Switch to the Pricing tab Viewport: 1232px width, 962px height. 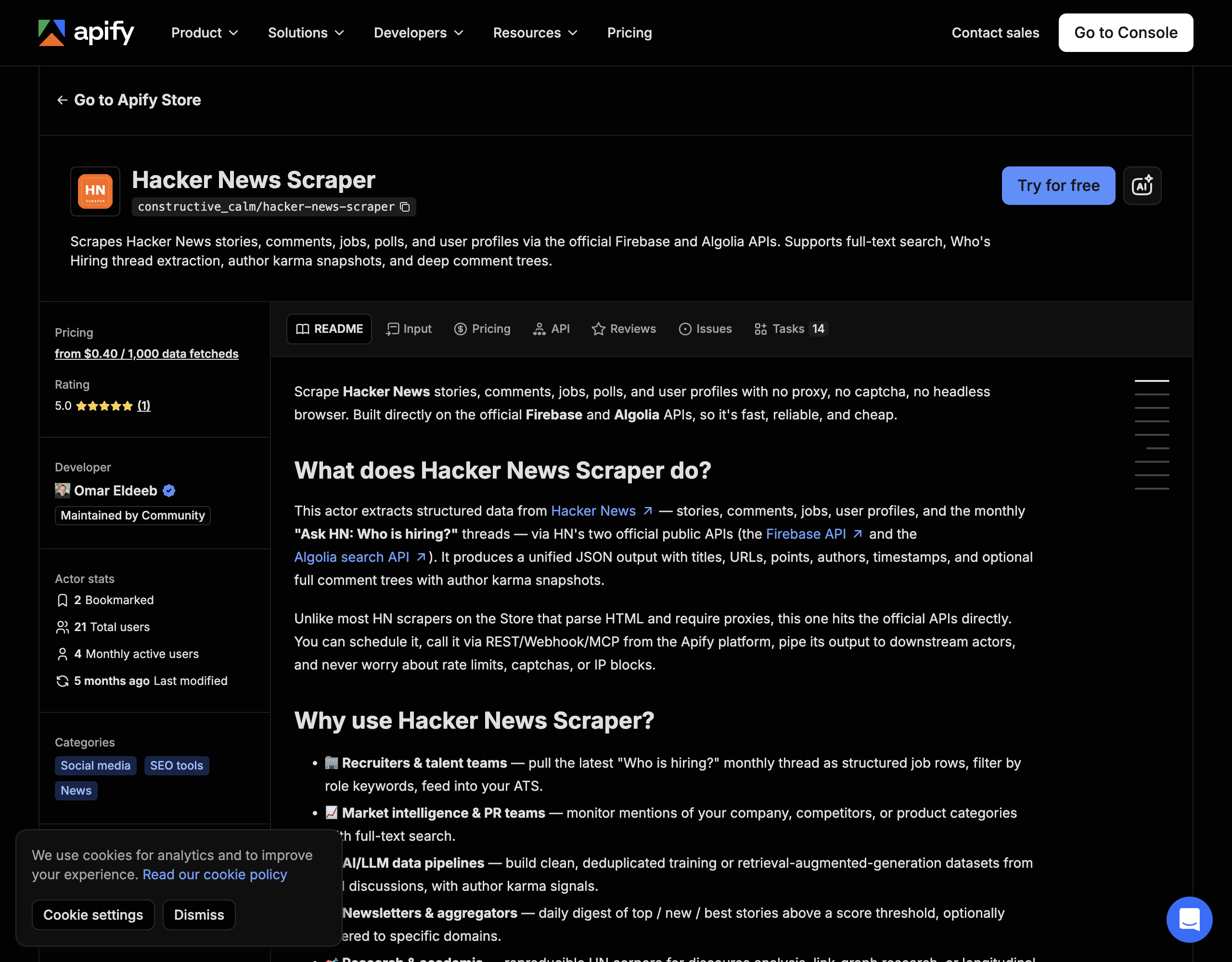pyautogui.click(x=482, y=329)
